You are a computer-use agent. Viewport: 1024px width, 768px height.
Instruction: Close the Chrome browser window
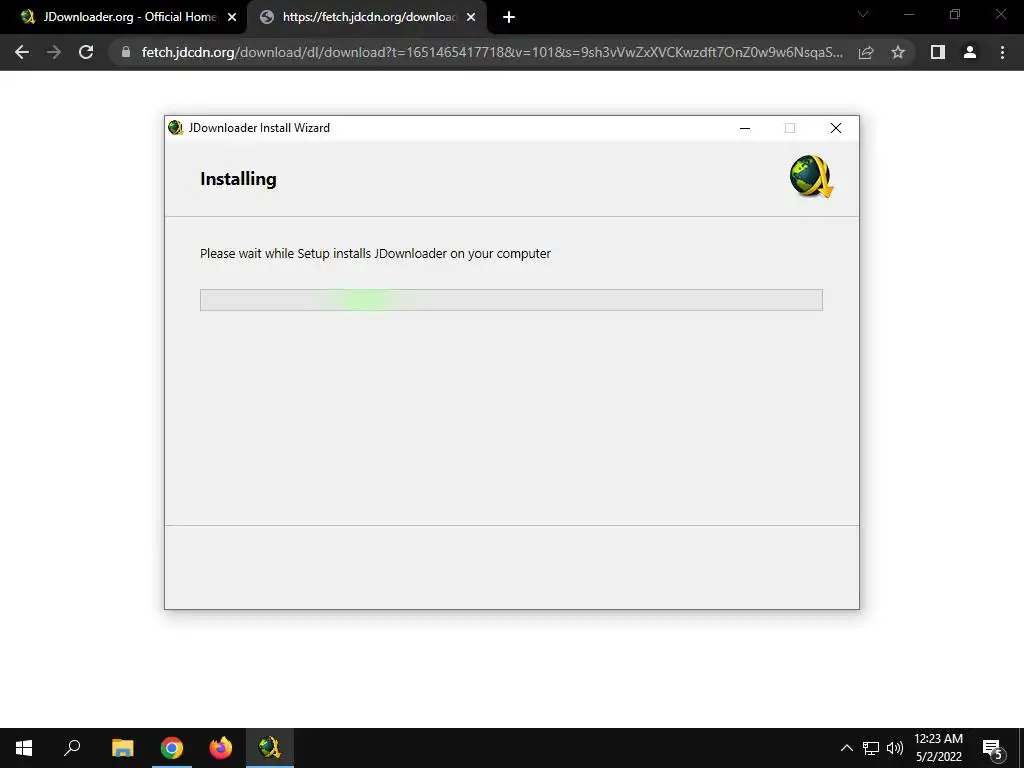coord(1000,14)
